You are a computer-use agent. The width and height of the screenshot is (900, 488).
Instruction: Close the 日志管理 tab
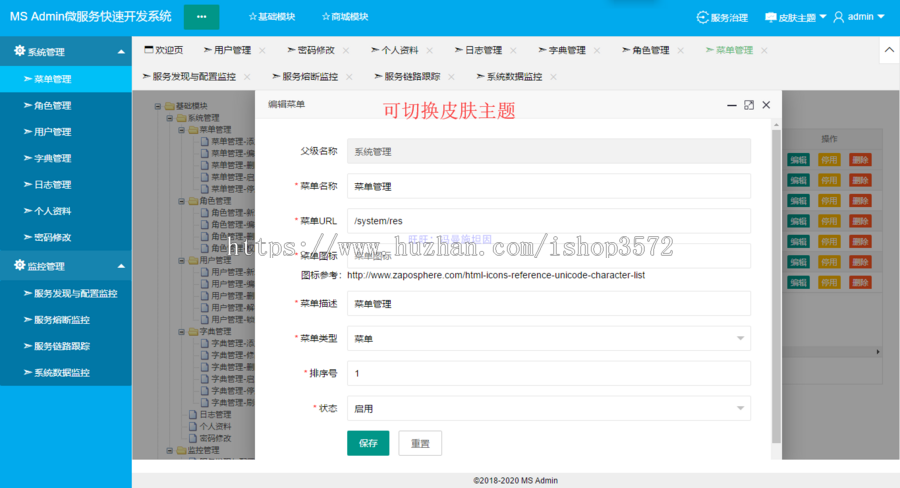tap(513, 51)
